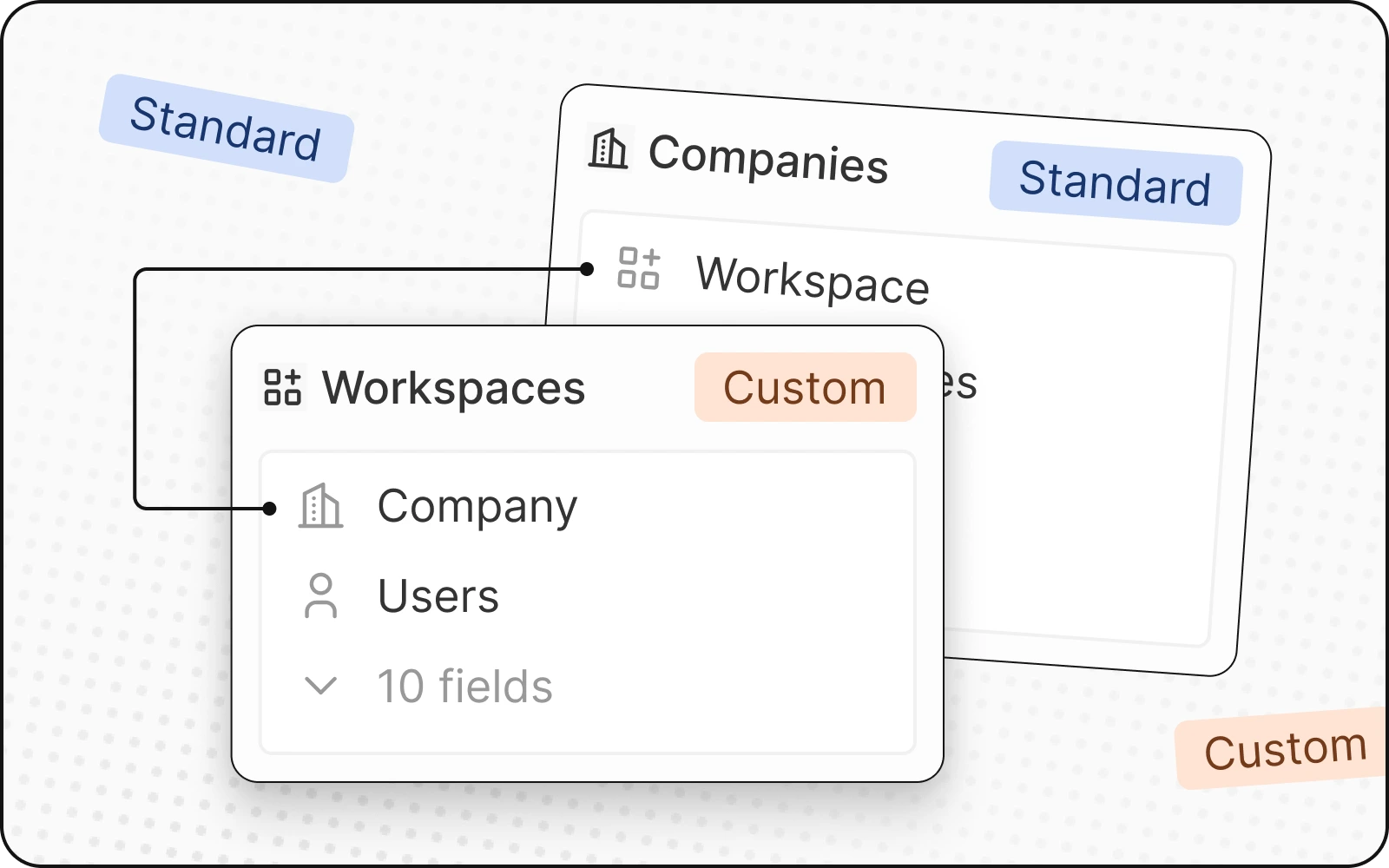
Task: Expand the 10 fields chevron
Action: (320, 686)
